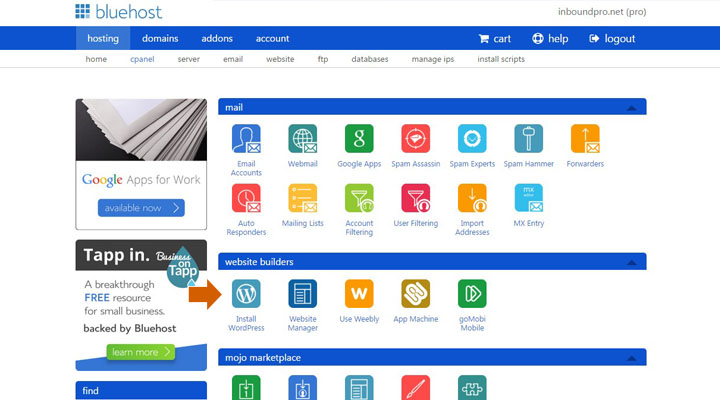Image resolution: width=720 pixels, height=400 pixels.
Task: Open the website subtab
Action: click(x=280, y=59)
